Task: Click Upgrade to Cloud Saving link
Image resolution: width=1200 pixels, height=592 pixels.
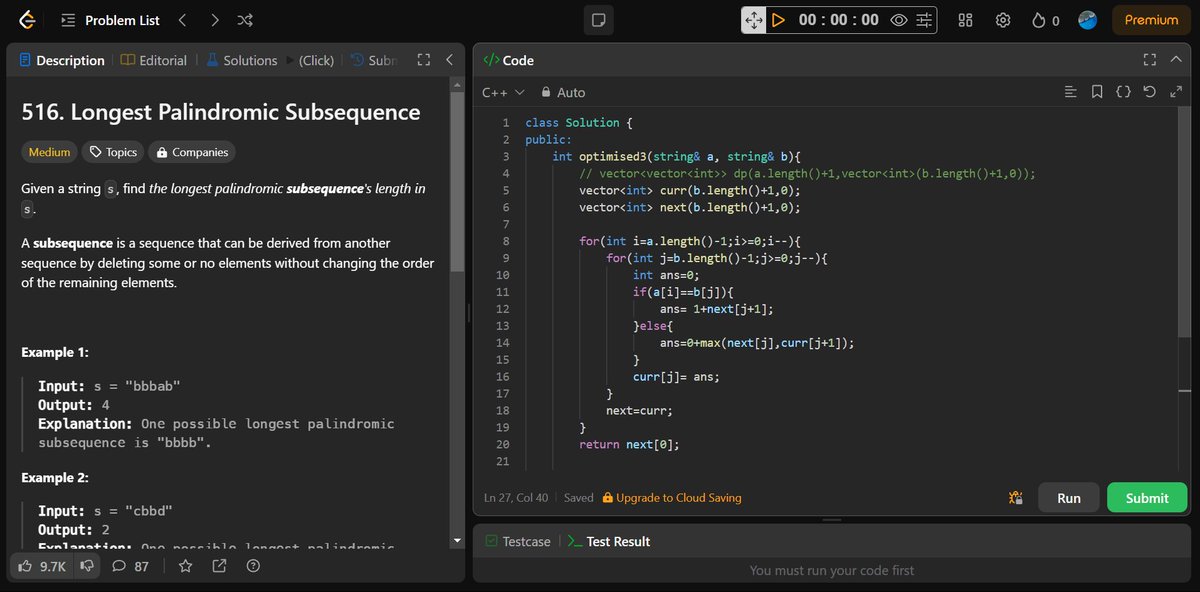Action: pos(671,497)
